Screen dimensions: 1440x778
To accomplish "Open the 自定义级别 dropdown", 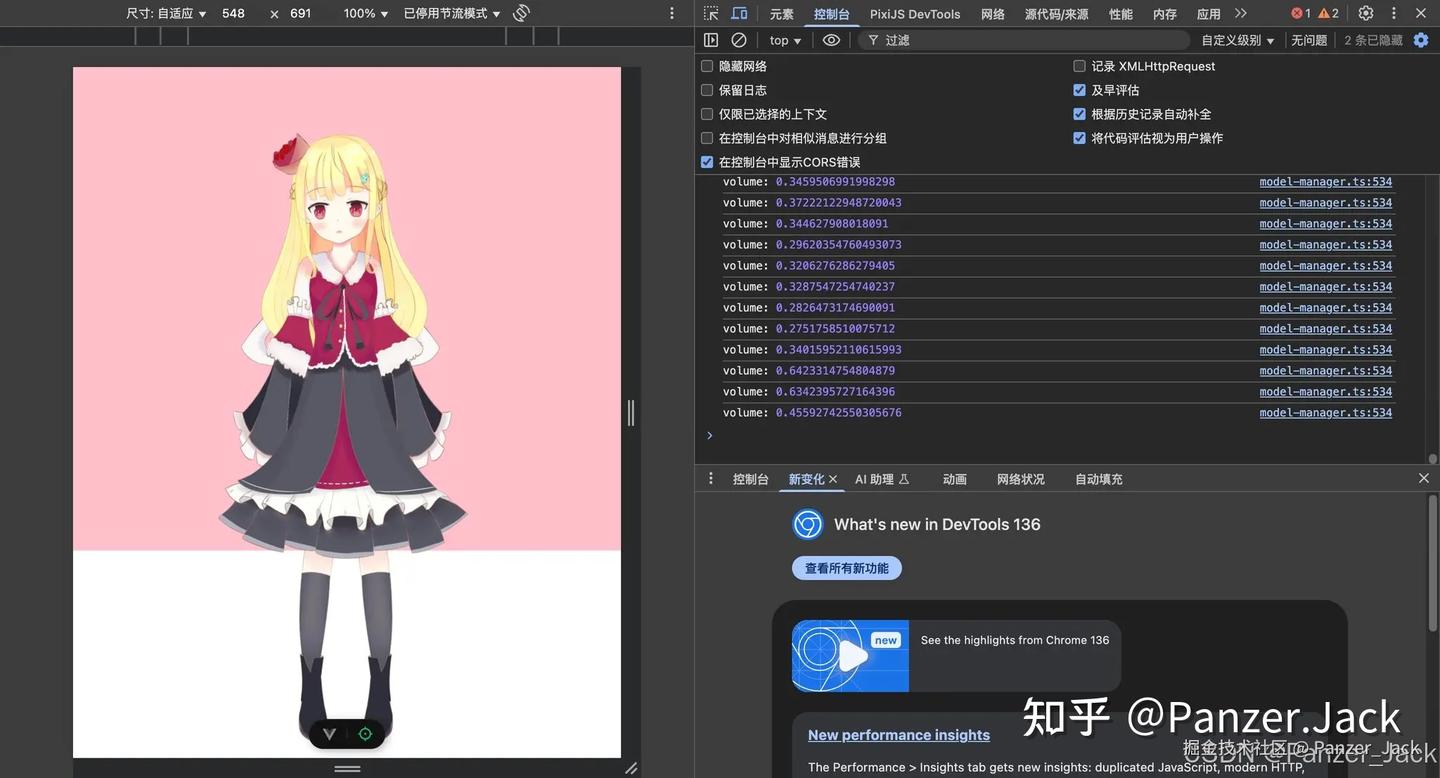I will (1236, 39).
